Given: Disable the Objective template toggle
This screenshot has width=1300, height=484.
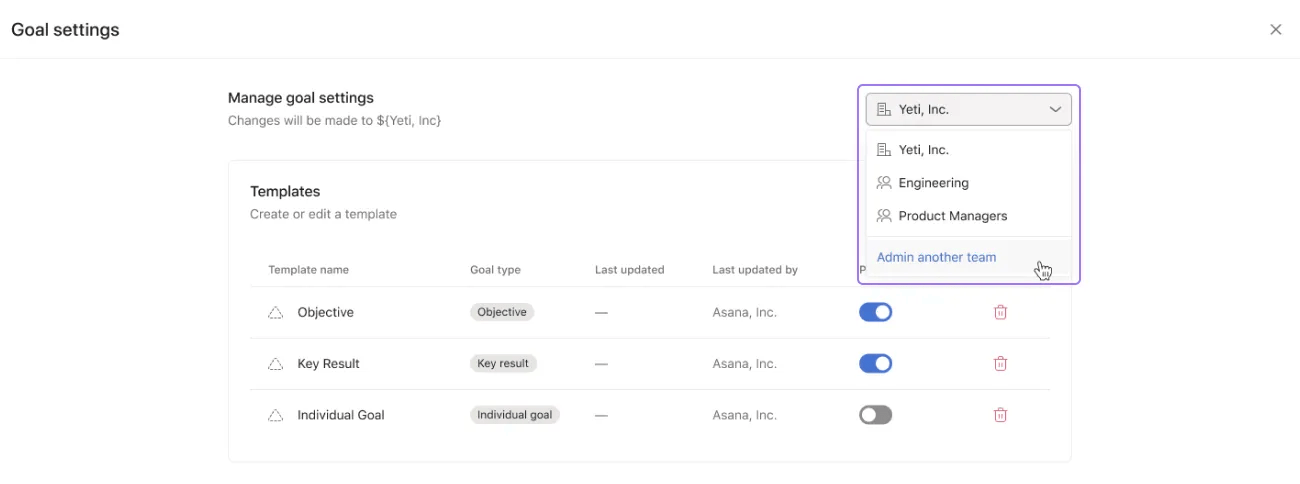Looking at the screenshot, I should point(875,312).
